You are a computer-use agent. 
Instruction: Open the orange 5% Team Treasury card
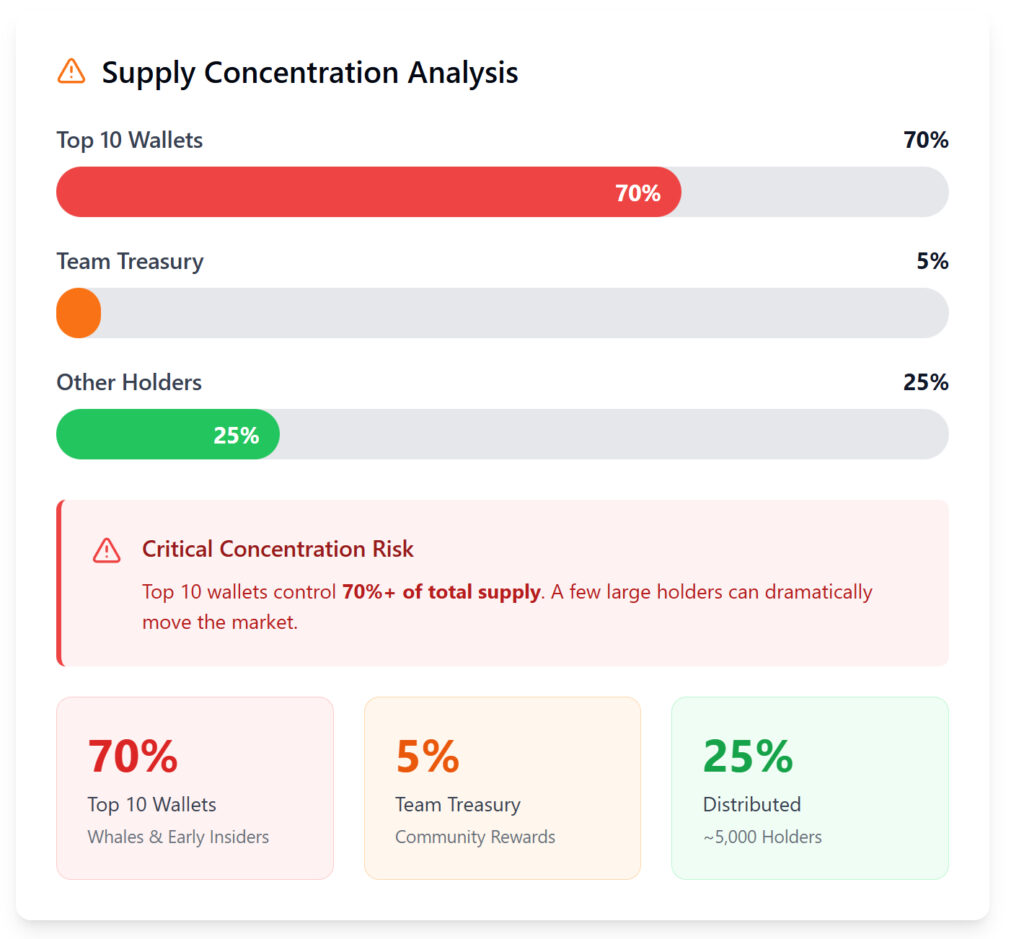point(502,788)
